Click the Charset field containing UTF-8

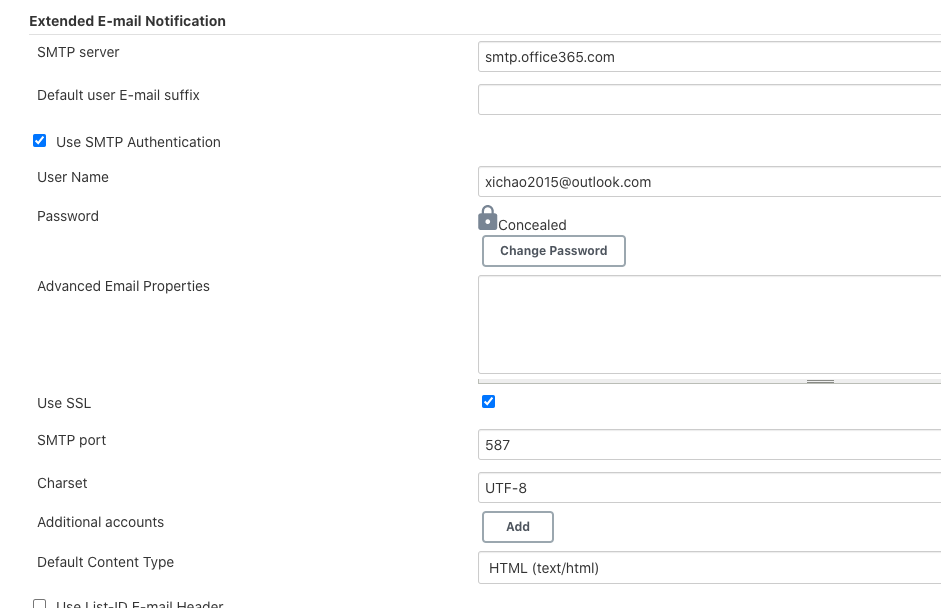[709, 488]
